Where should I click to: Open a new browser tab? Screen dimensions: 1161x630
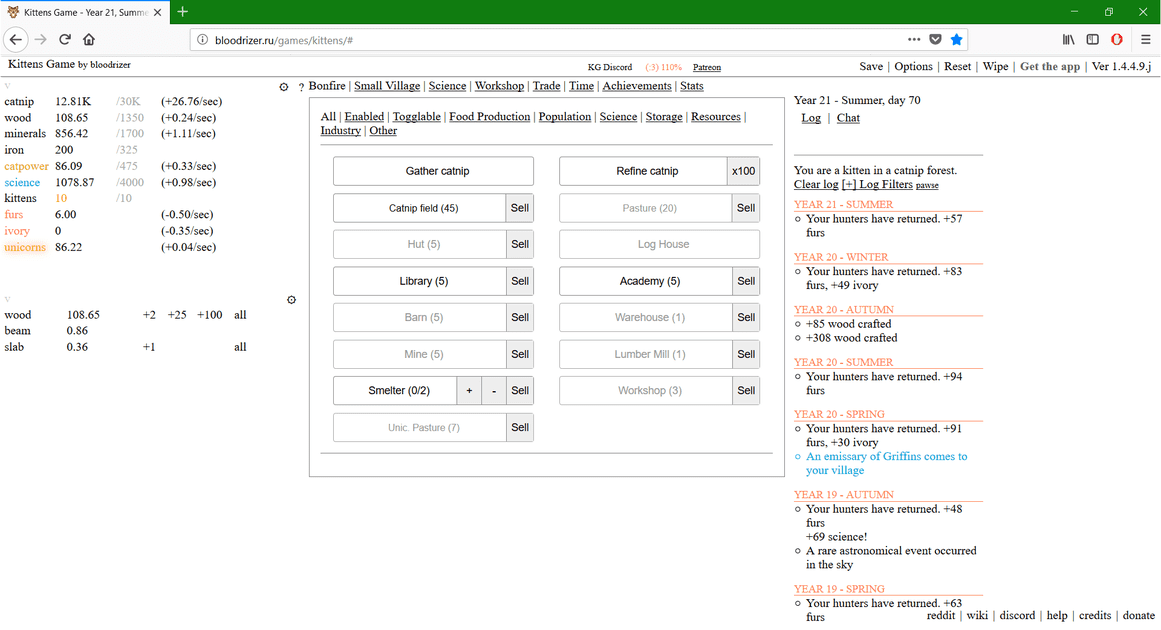[183, 12]
